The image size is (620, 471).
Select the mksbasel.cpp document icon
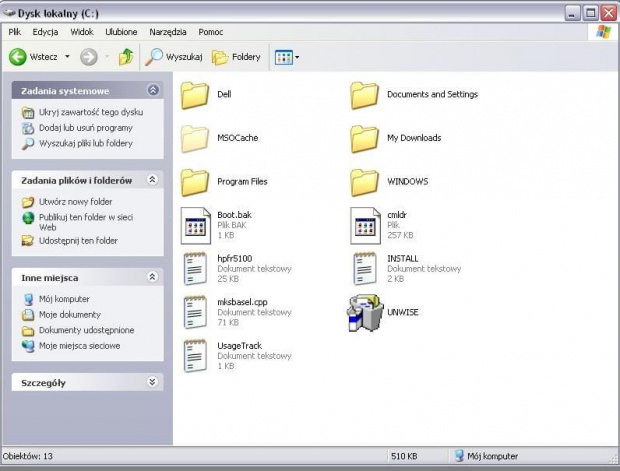click(x=195, y=312)
